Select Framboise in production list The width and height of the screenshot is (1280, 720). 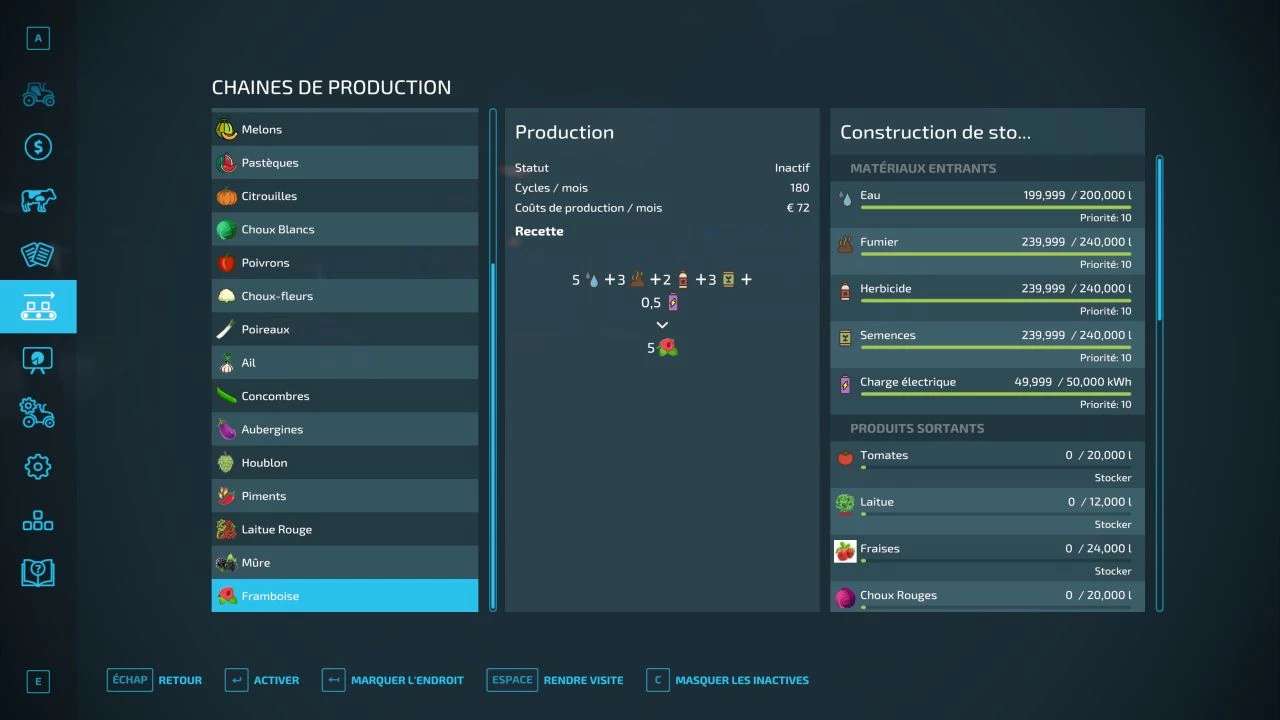[x=345, y=596]
